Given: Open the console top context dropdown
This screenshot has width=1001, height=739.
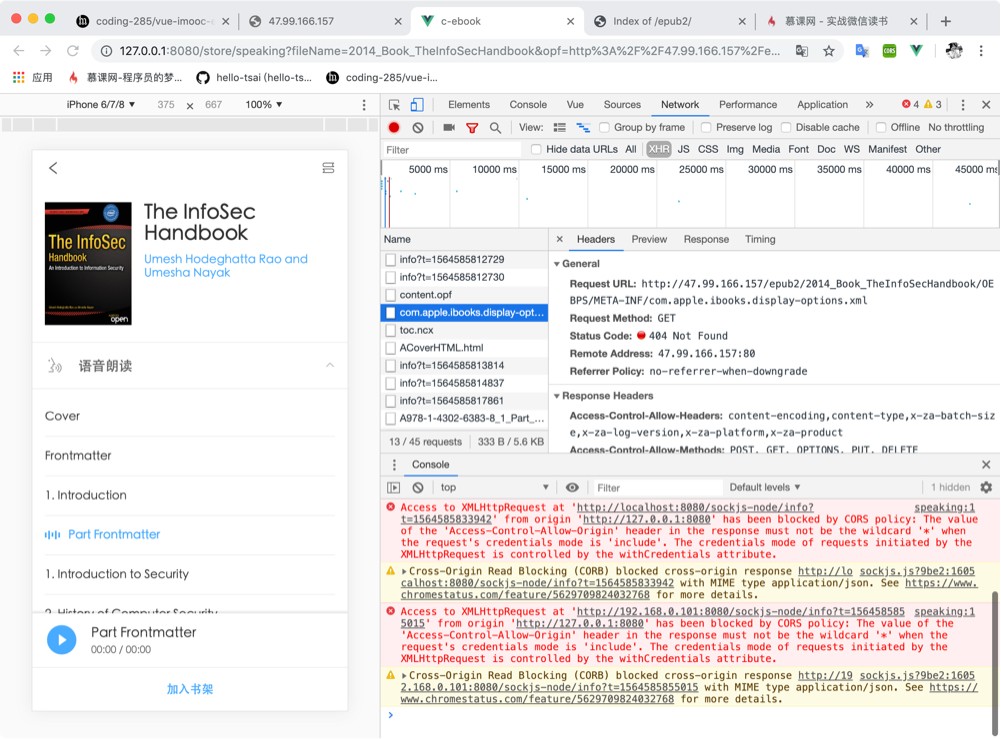Looking at the screenshot, I should [x=494, y=488].
